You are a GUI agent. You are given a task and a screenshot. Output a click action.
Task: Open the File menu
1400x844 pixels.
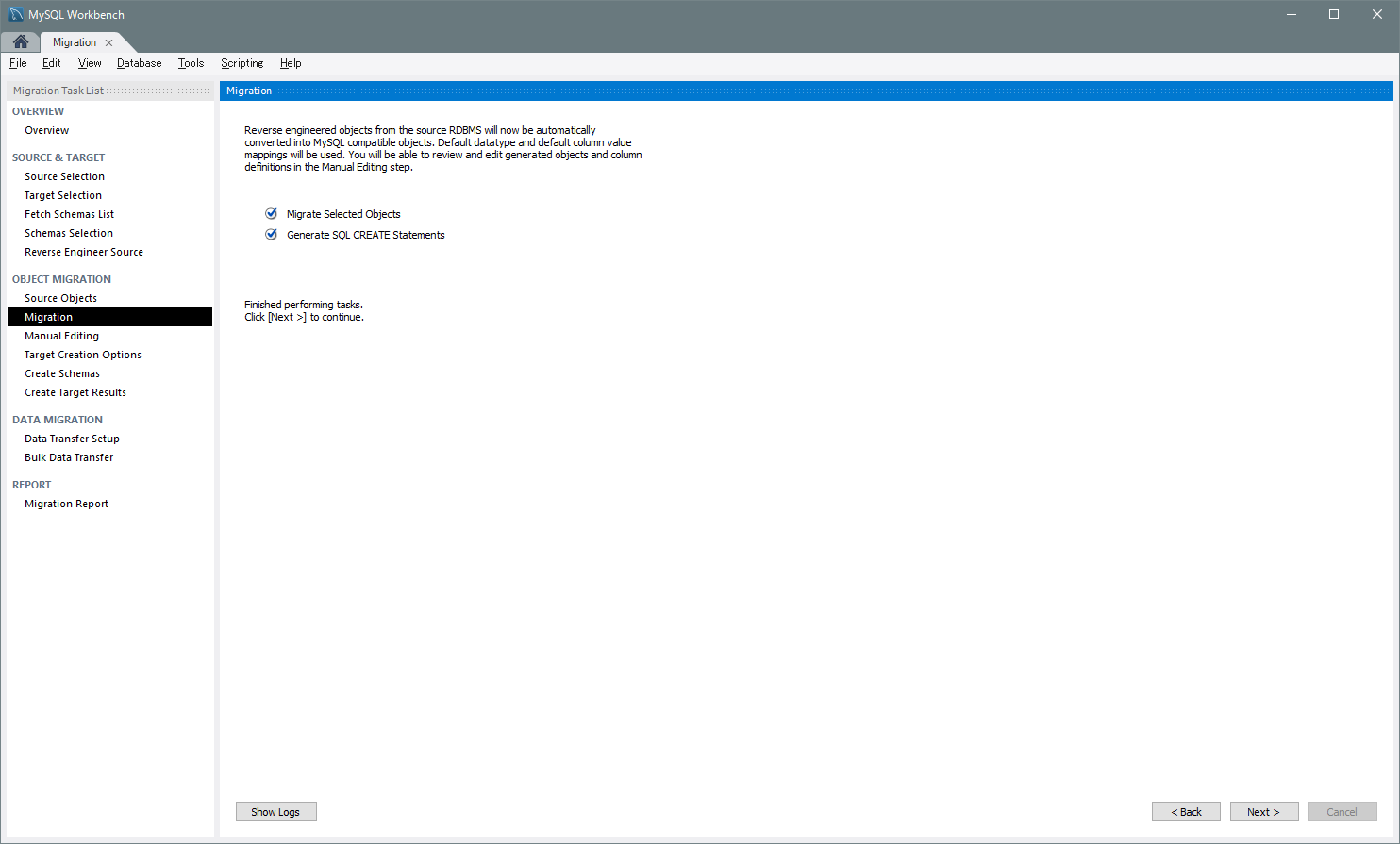18,63
